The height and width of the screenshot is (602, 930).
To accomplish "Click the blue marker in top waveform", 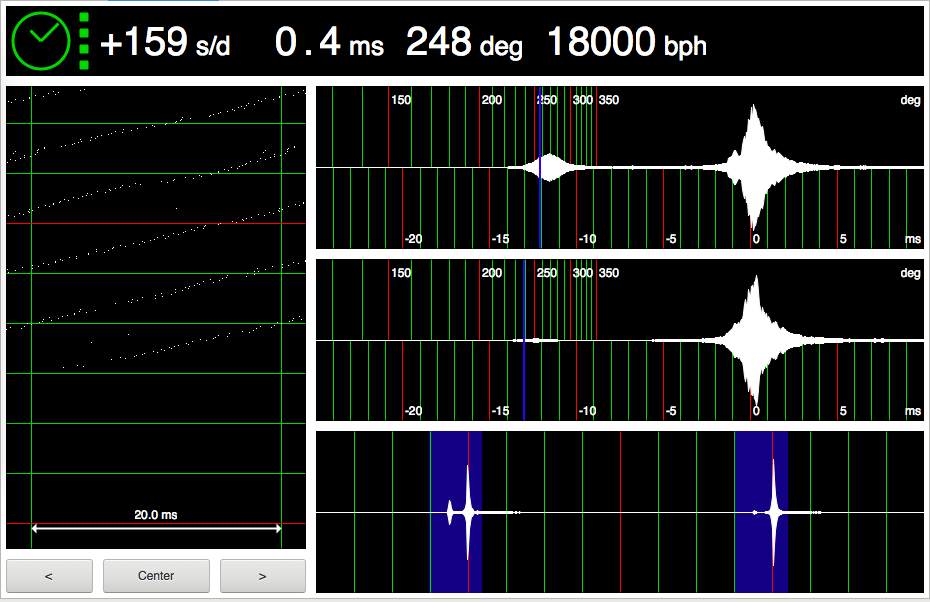I will [x=541, y=200].
